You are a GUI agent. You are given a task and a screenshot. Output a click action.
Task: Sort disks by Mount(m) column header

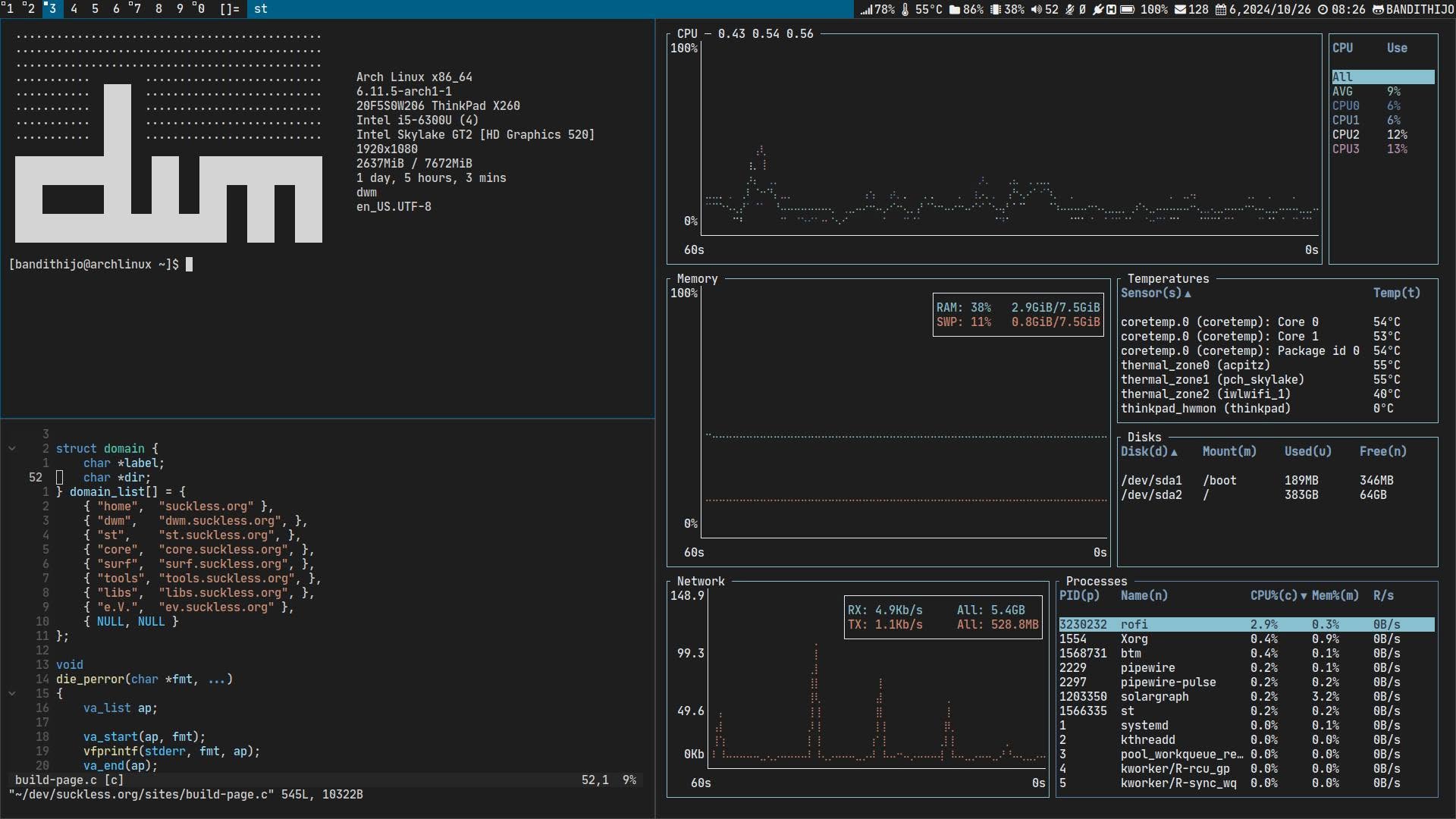tap(1229, 452)
